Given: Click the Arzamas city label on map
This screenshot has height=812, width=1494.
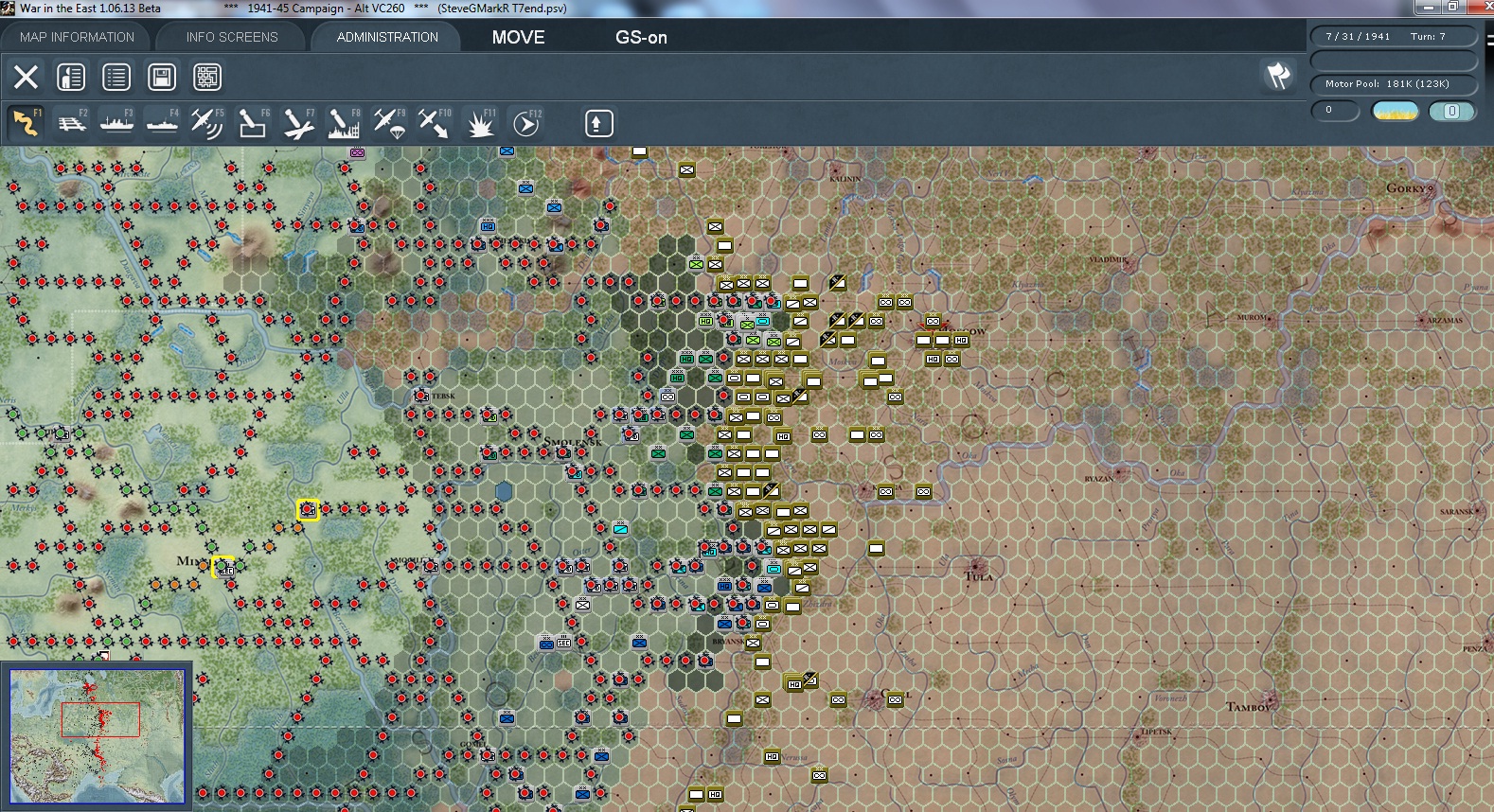Looking at the screenshot, I should [x=1445, y=321].
